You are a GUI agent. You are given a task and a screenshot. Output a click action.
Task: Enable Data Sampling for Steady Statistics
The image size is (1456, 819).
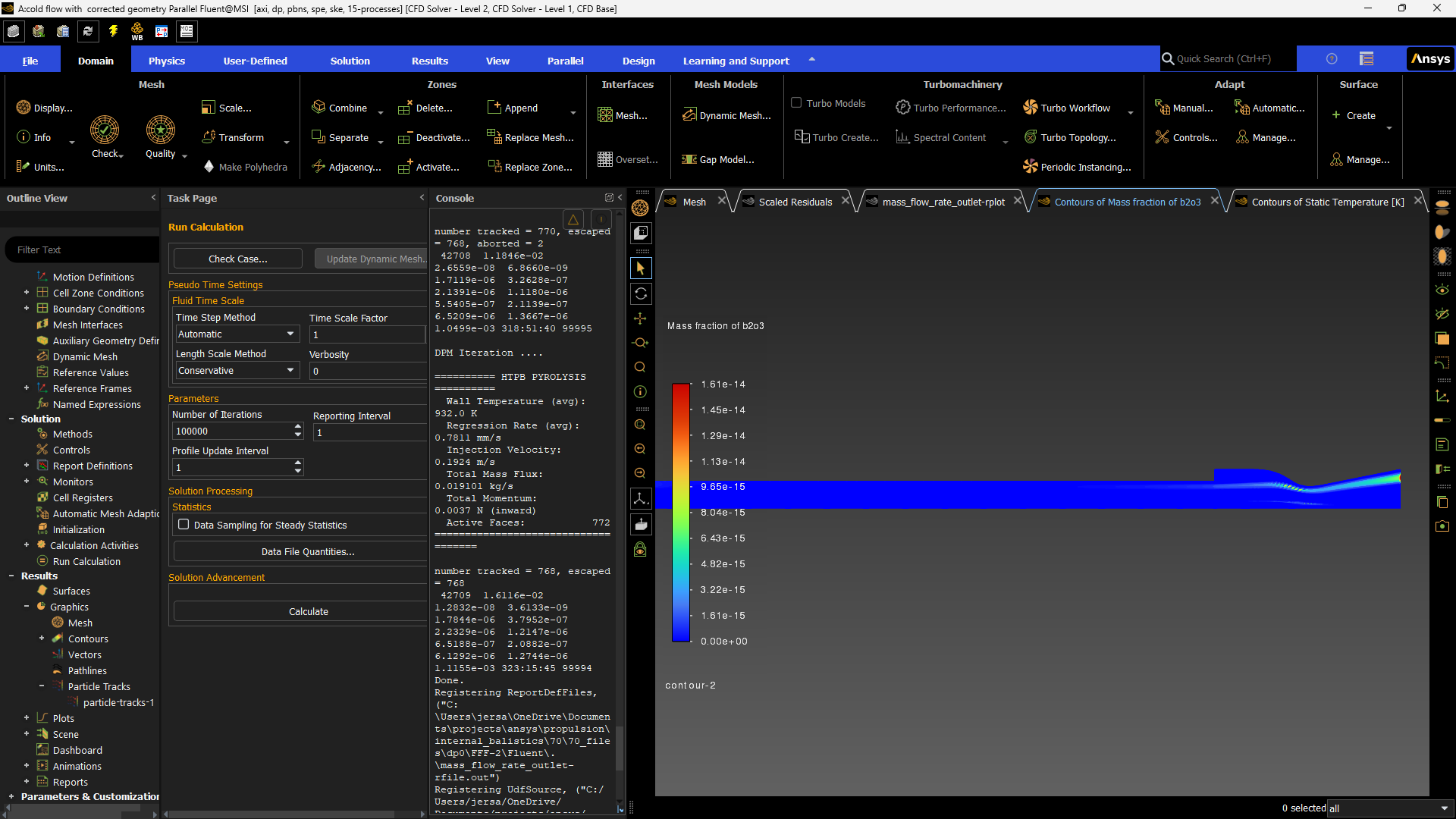coord(184,524)
